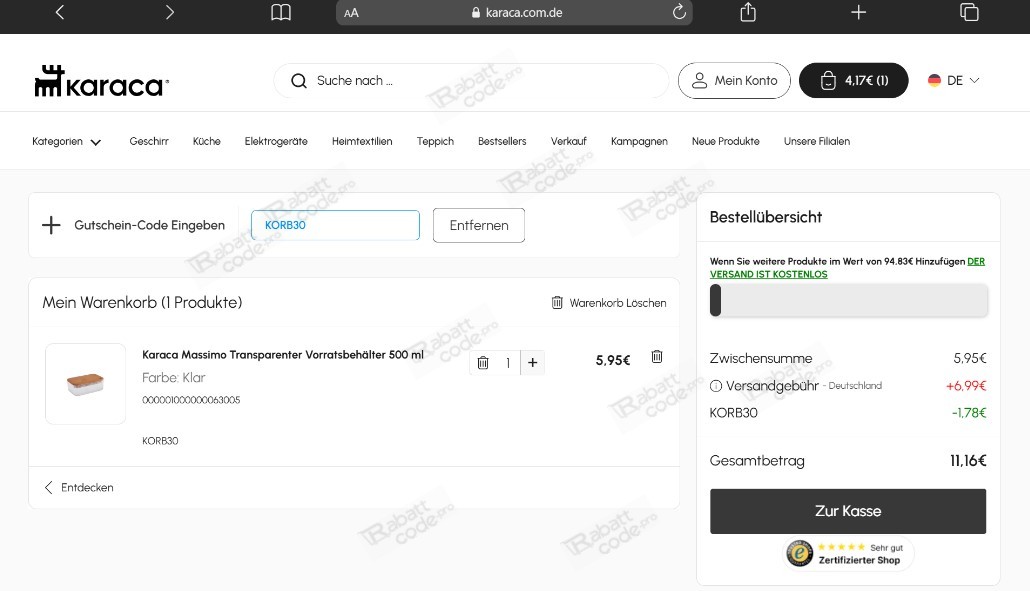Go forward with browser forward arrow

[x=169, y=12]
